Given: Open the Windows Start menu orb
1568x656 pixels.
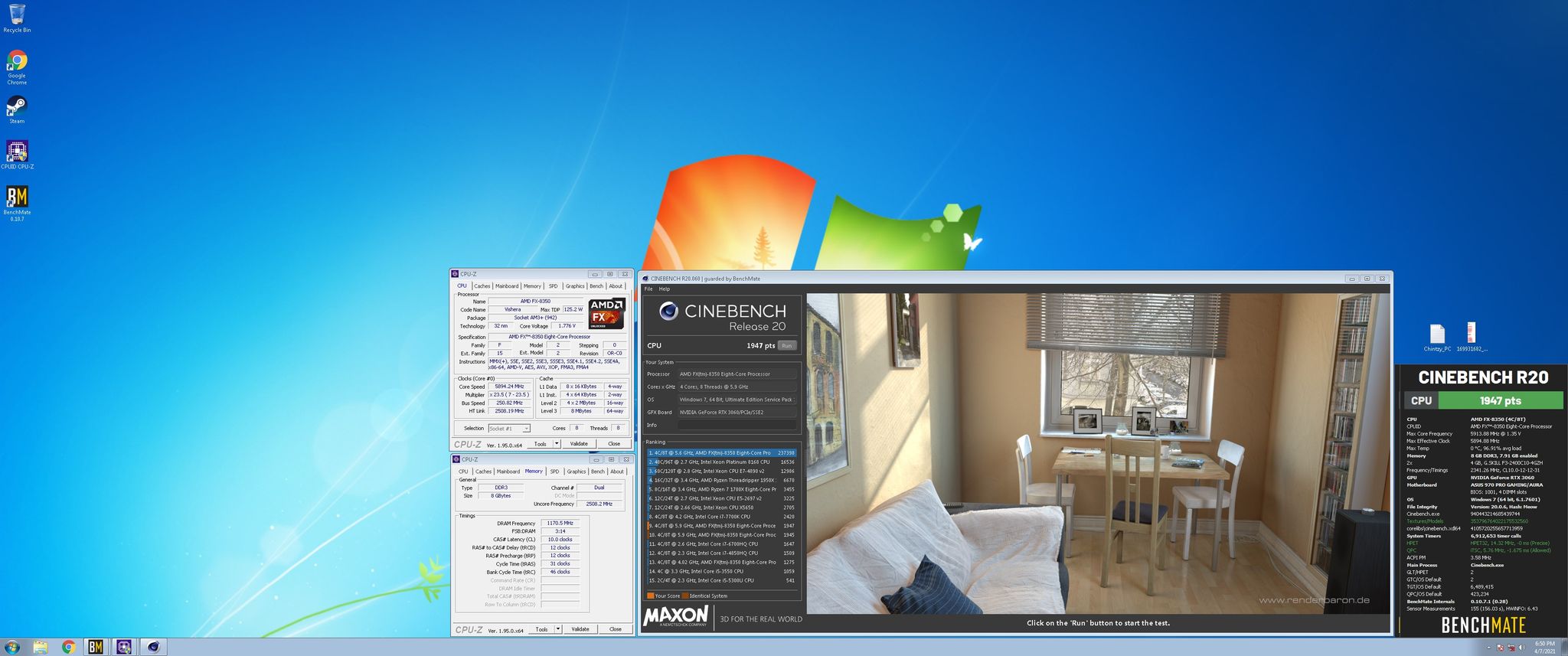Looking at the screenshot, I should [x=13, y=647].
